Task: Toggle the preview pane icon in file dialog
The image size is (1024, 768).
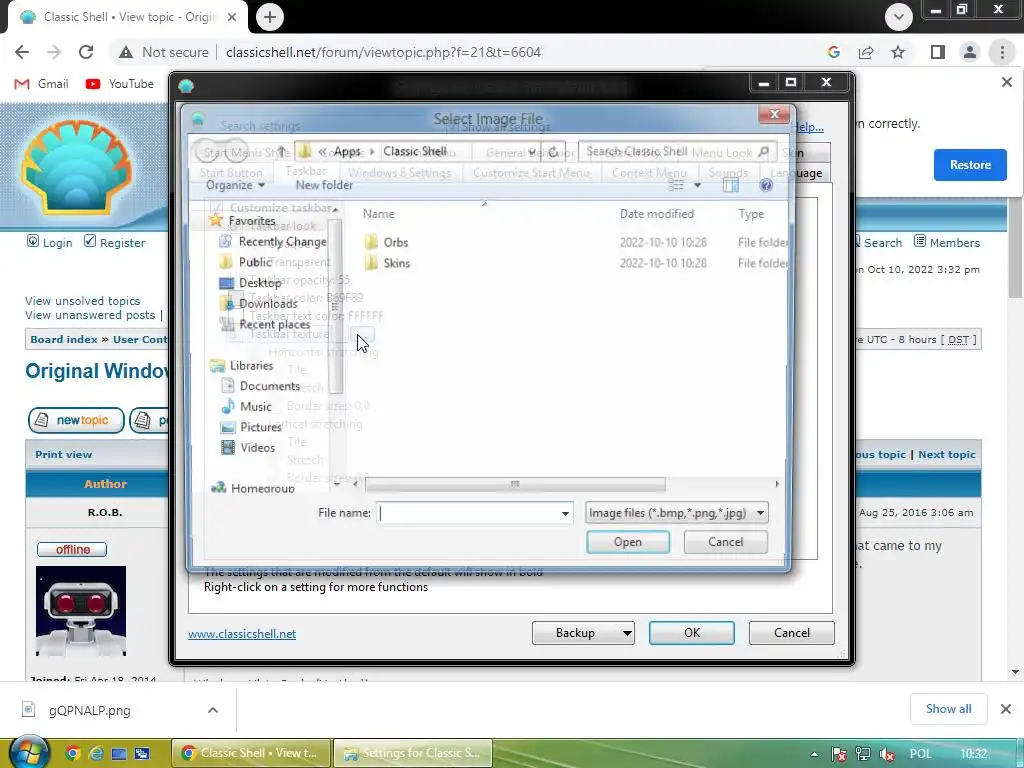Action: (731, 185)
